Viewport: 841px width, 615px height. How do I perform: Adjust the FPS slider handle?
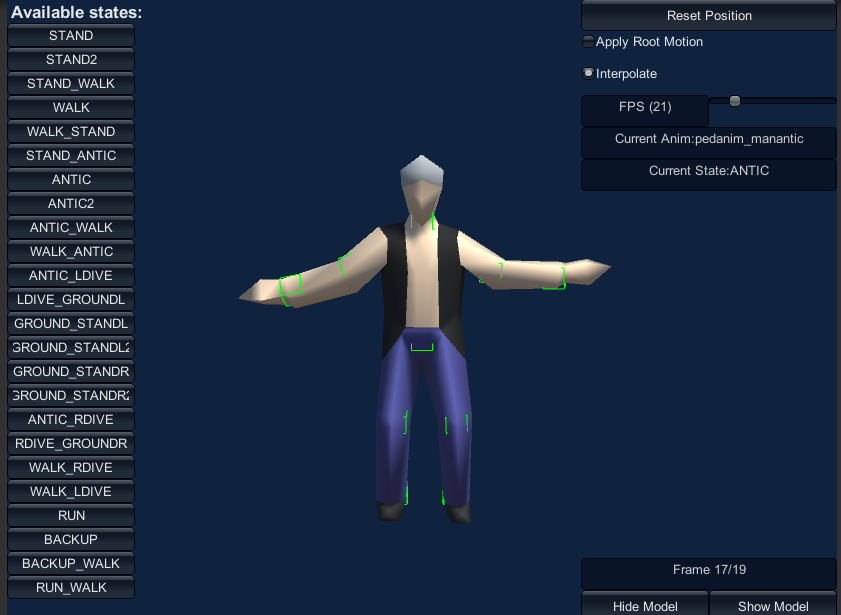(735, 101)
